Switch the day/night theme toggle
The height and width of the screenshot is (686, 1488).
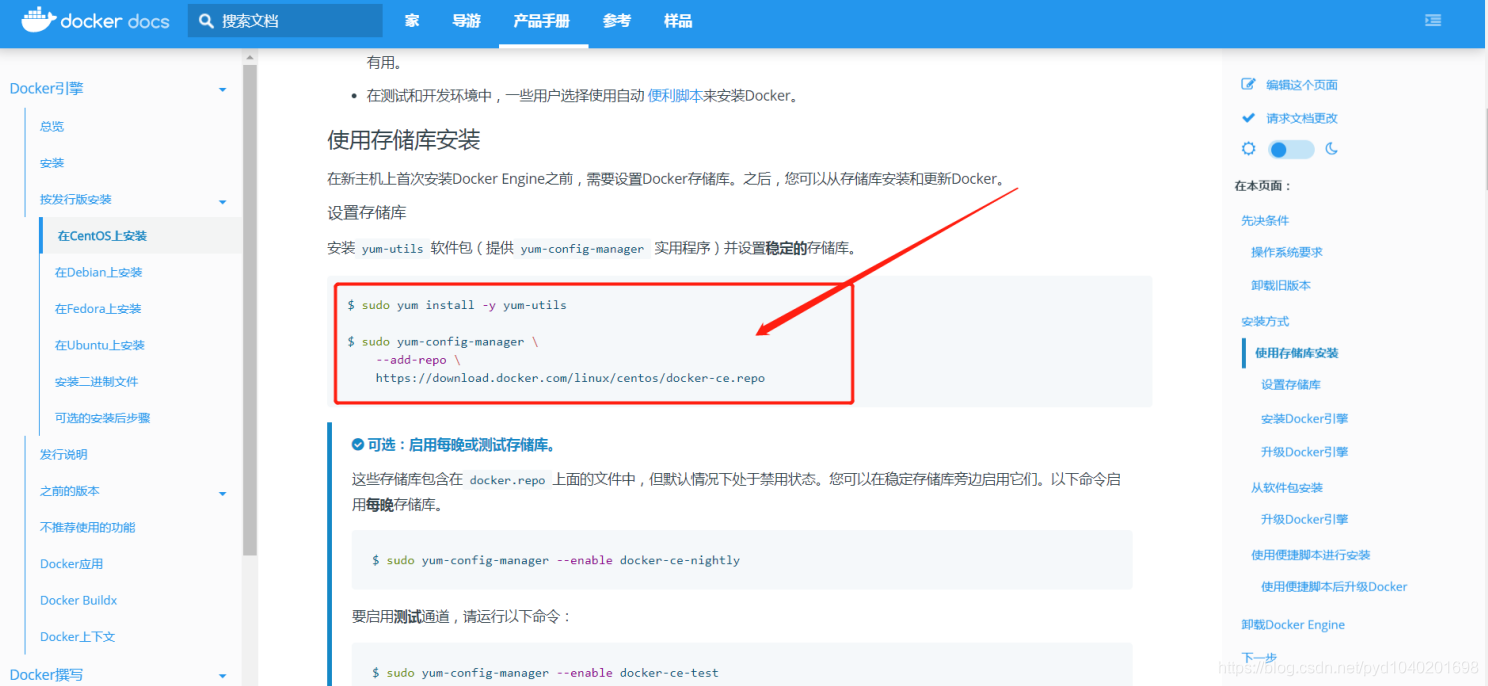1291,150
